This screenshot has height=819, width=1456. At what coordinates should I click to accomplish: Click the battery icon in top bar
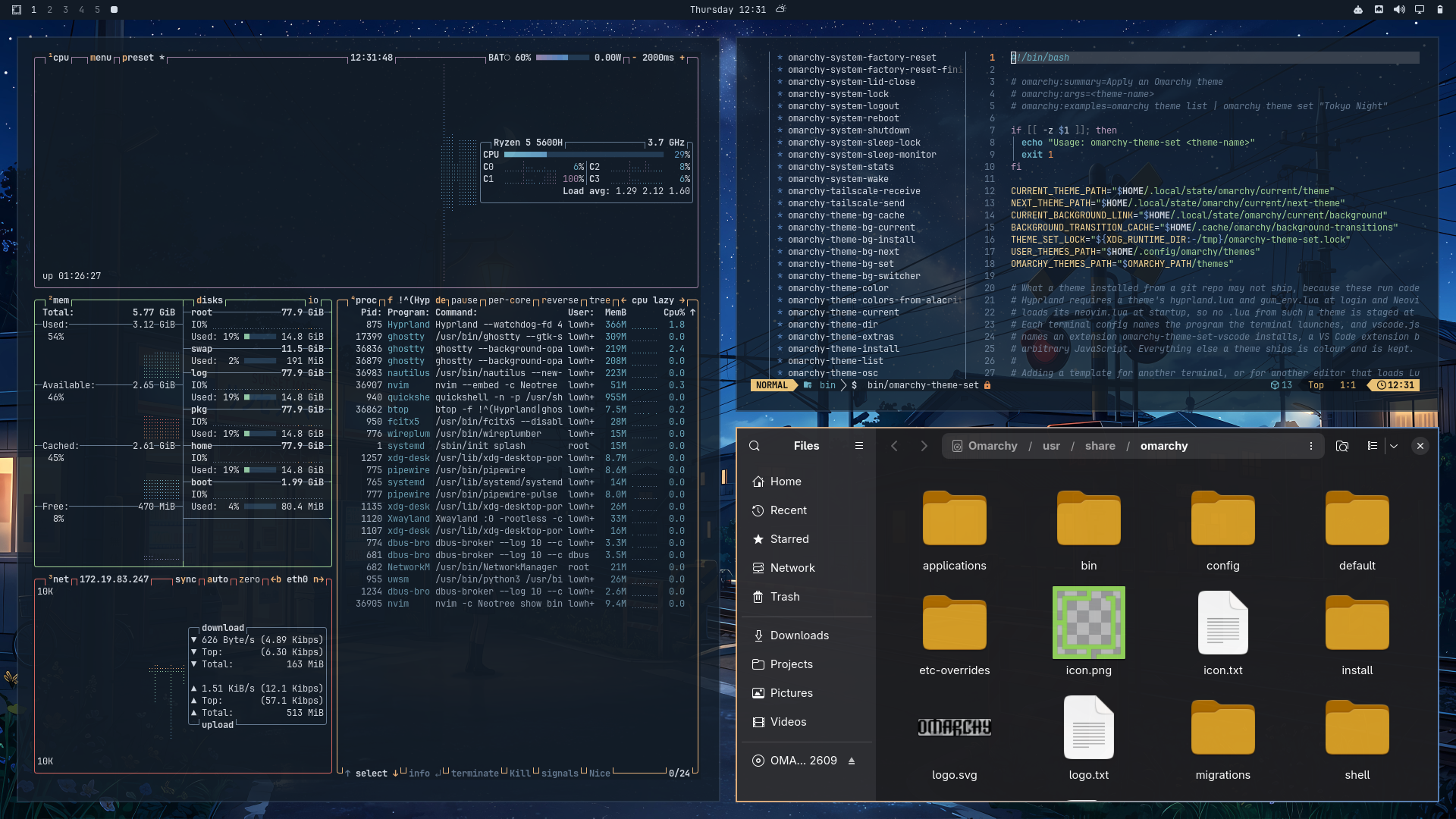point(1439,10)
